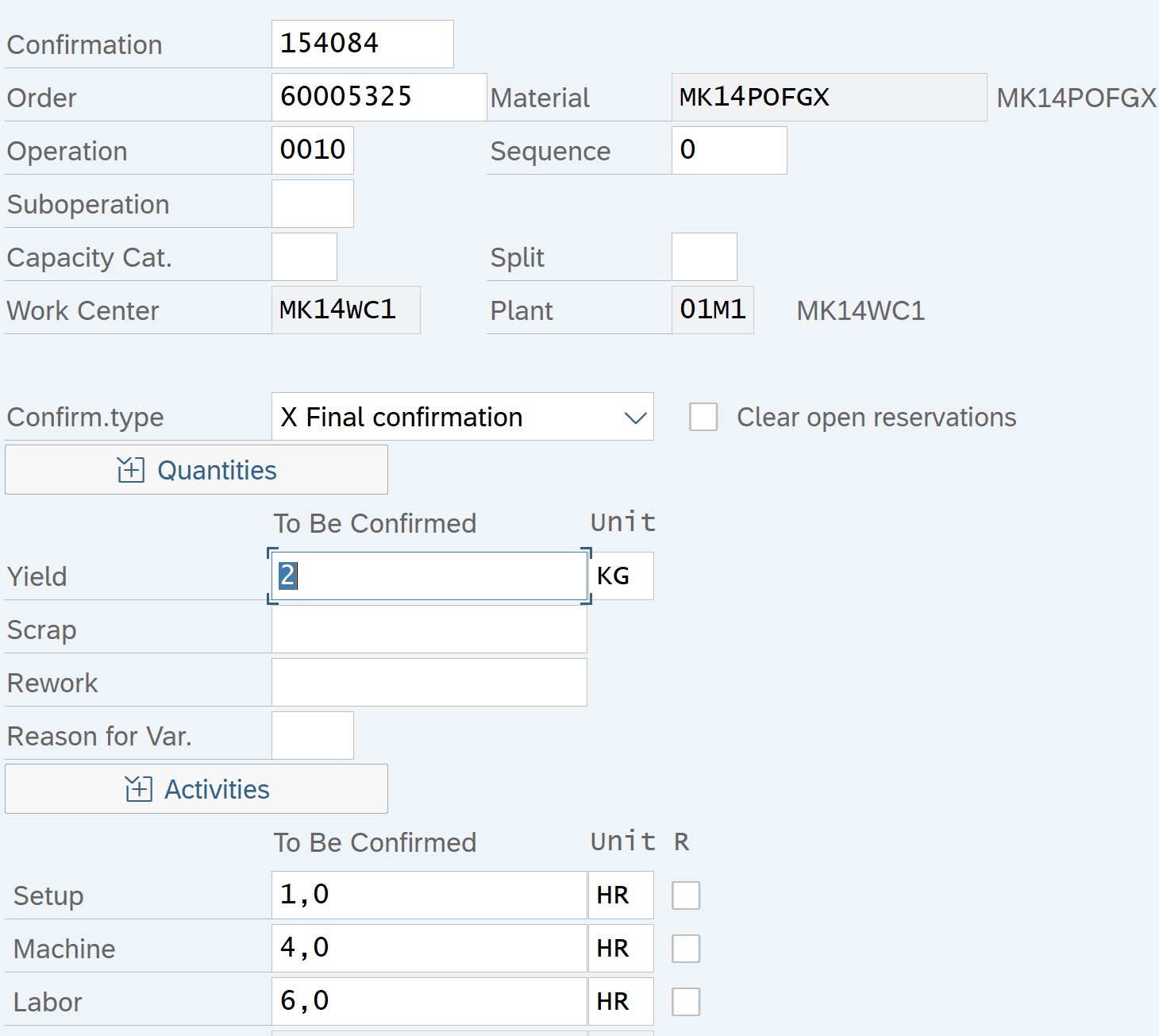1159x1036 pixels.
Task: Click the Split input field
Action: coord(704,257)
